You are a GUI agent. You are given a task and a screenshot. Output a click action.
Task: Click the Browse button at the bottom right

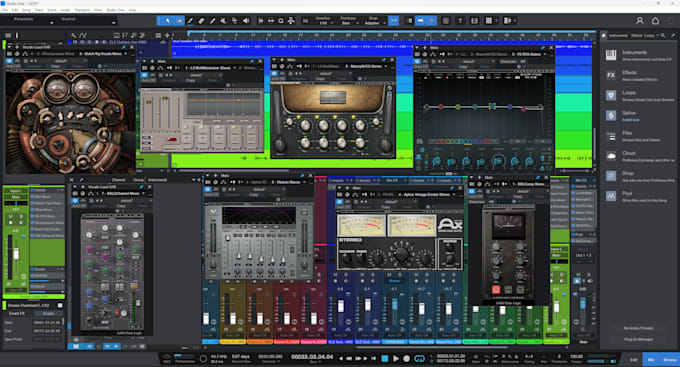coord(670,360)
